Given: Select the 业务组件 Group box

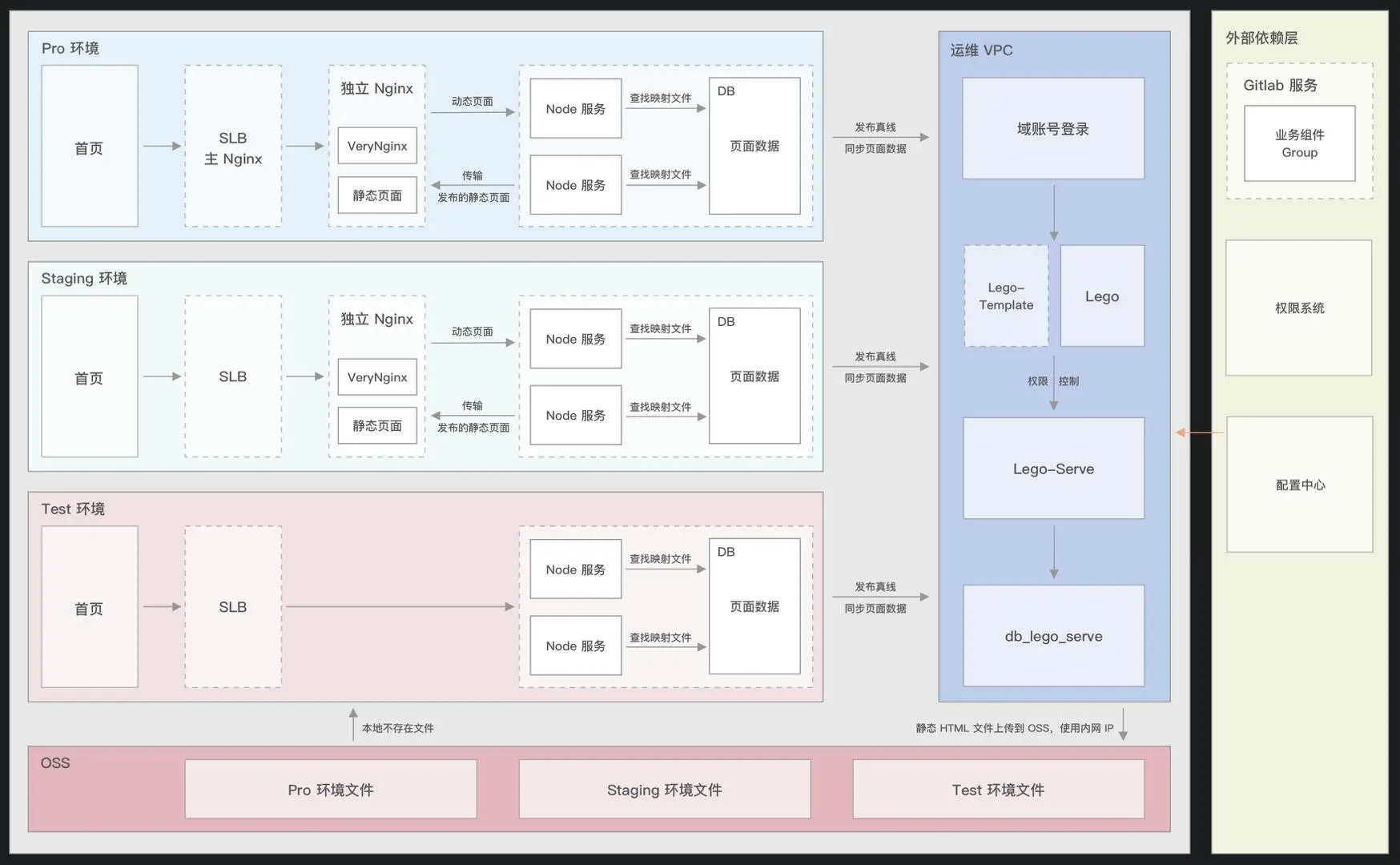Looking at the screenshot, I should pos(1300,143).
